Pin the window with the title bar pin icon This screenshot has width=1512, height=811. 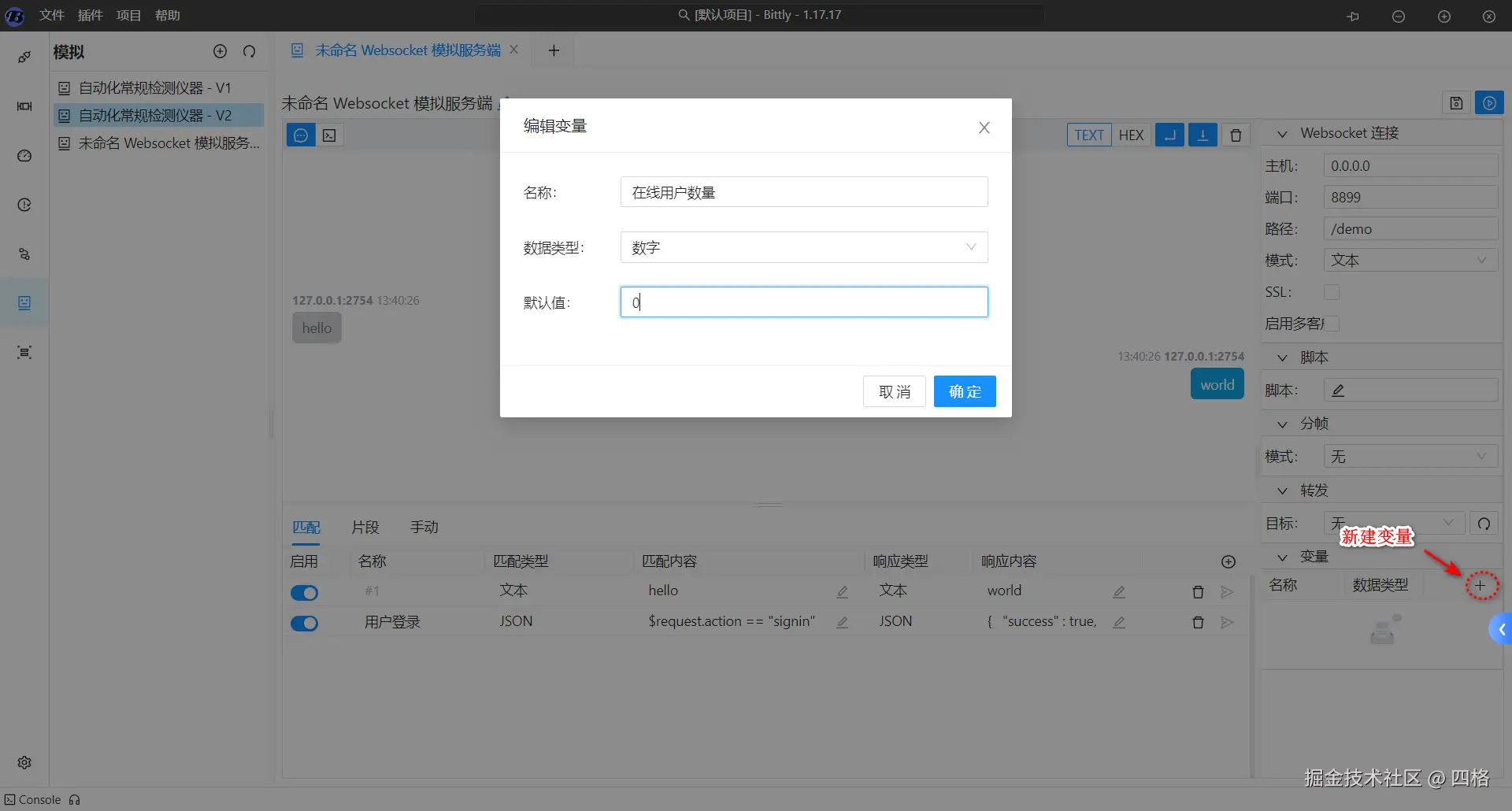point(1353,16)
